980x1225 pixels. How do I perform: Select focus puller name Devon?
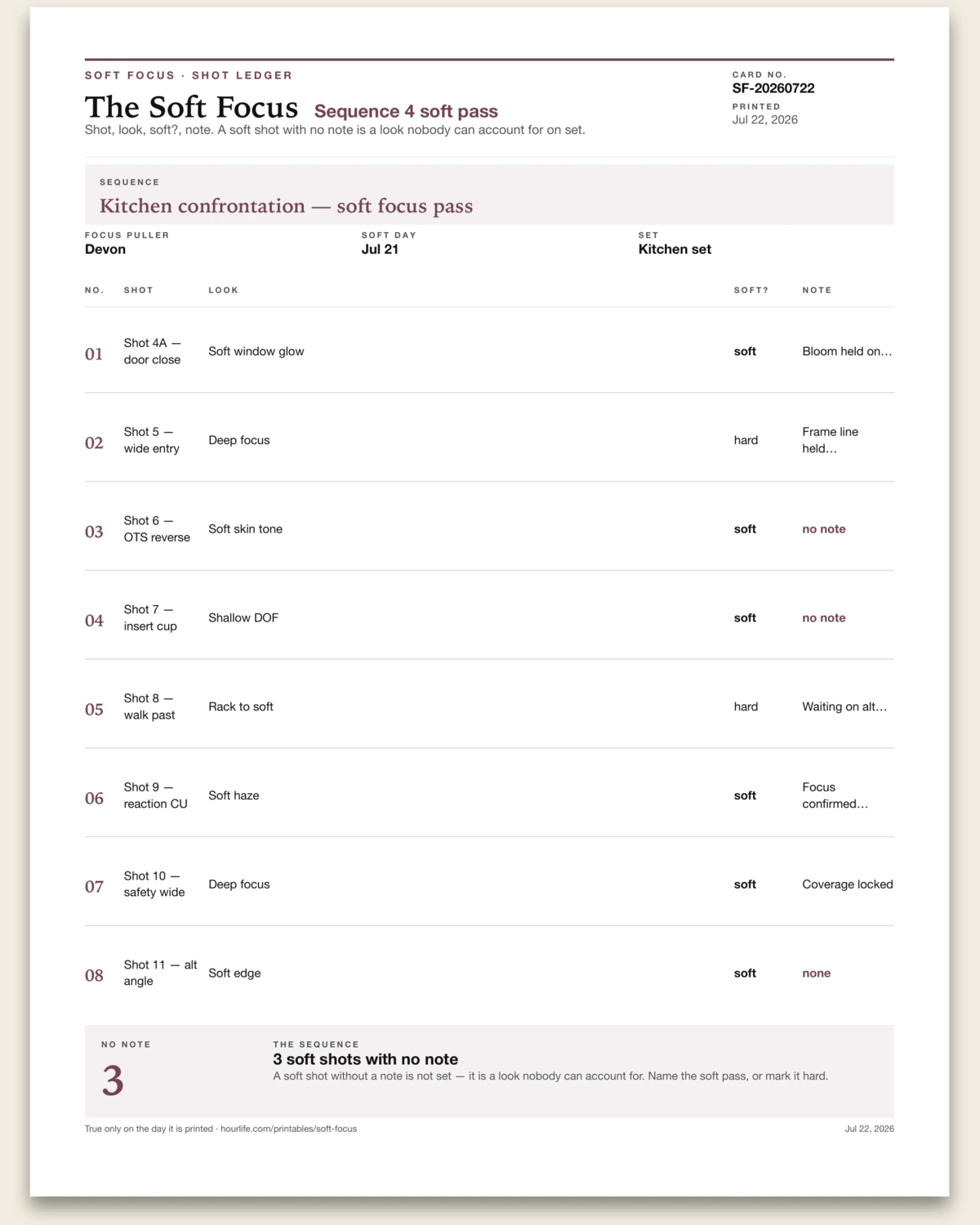[105, 249]
